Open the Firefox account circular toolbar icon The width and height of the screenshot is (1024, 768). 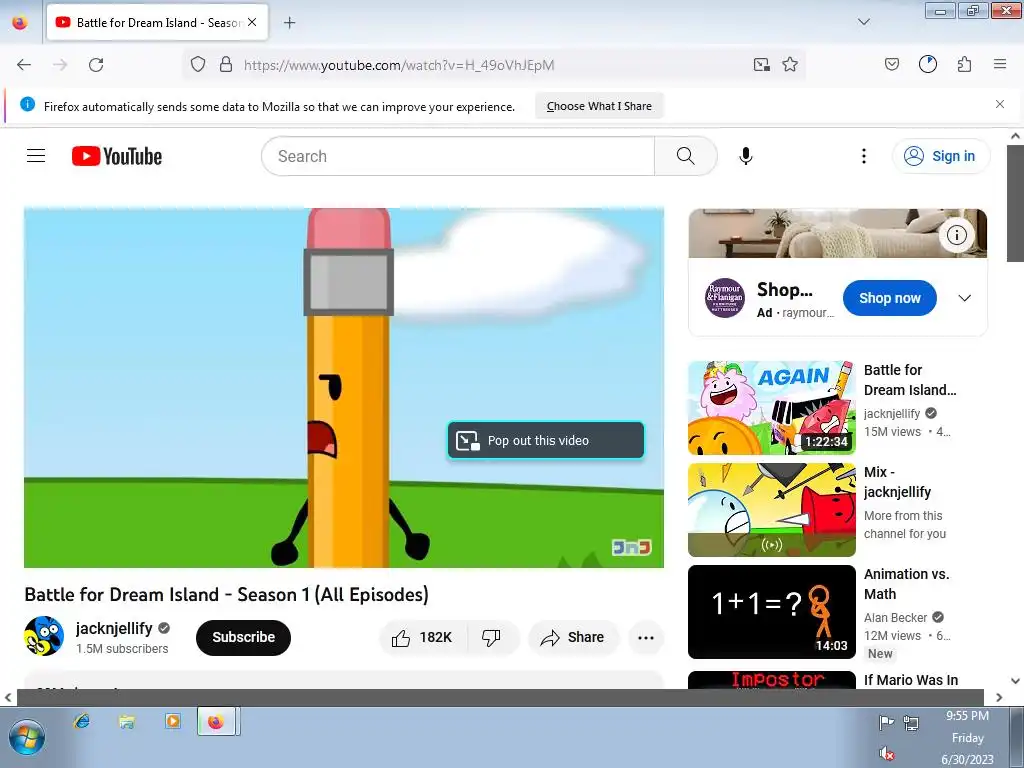pos(928,64)
